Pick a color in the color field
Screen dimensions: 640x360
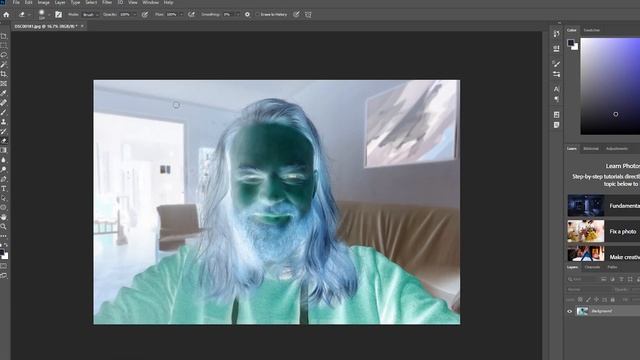610,86
